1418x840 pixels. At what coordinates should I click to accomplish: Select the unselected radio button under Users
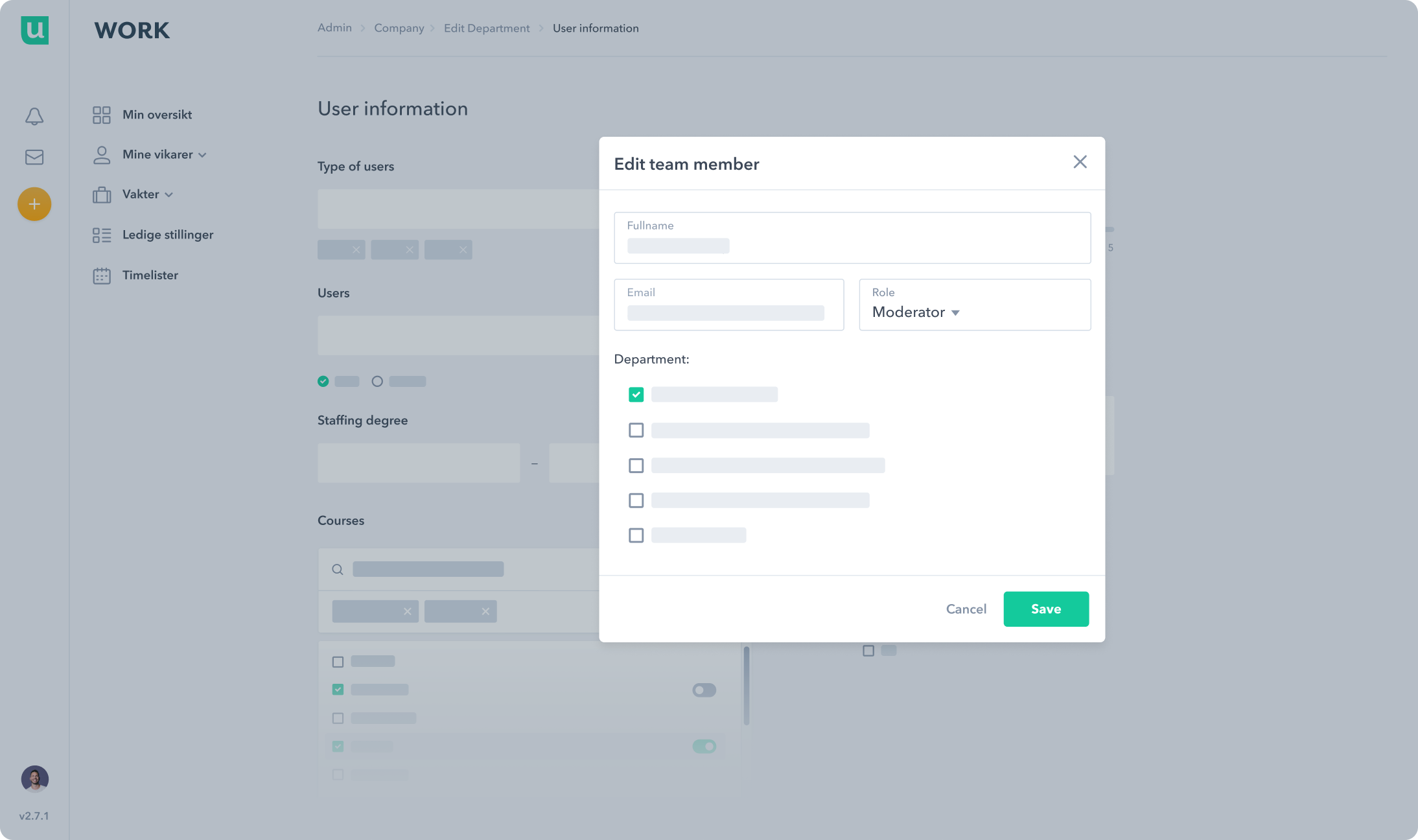378,381
